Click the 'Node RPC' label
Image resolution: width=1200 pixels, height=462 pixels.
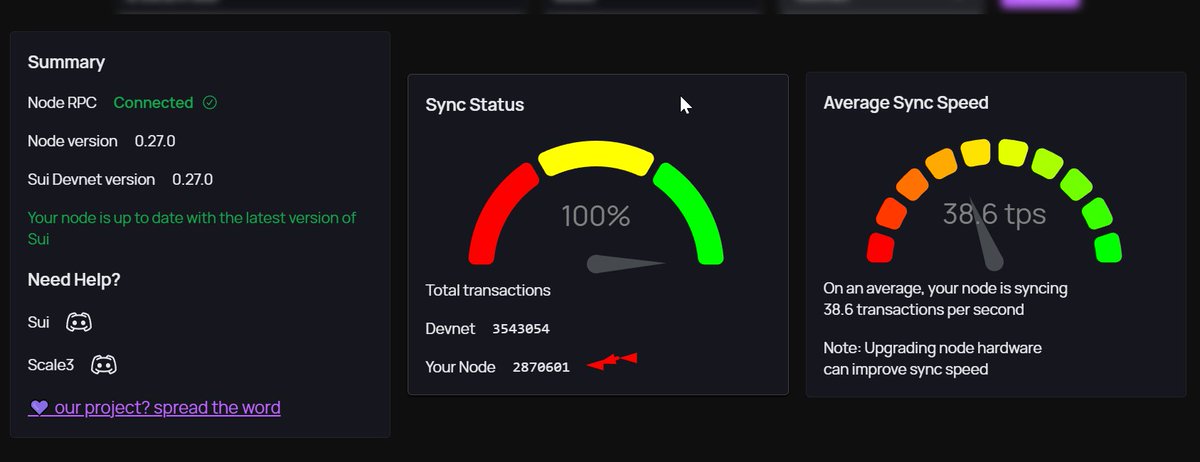point(61,102)
